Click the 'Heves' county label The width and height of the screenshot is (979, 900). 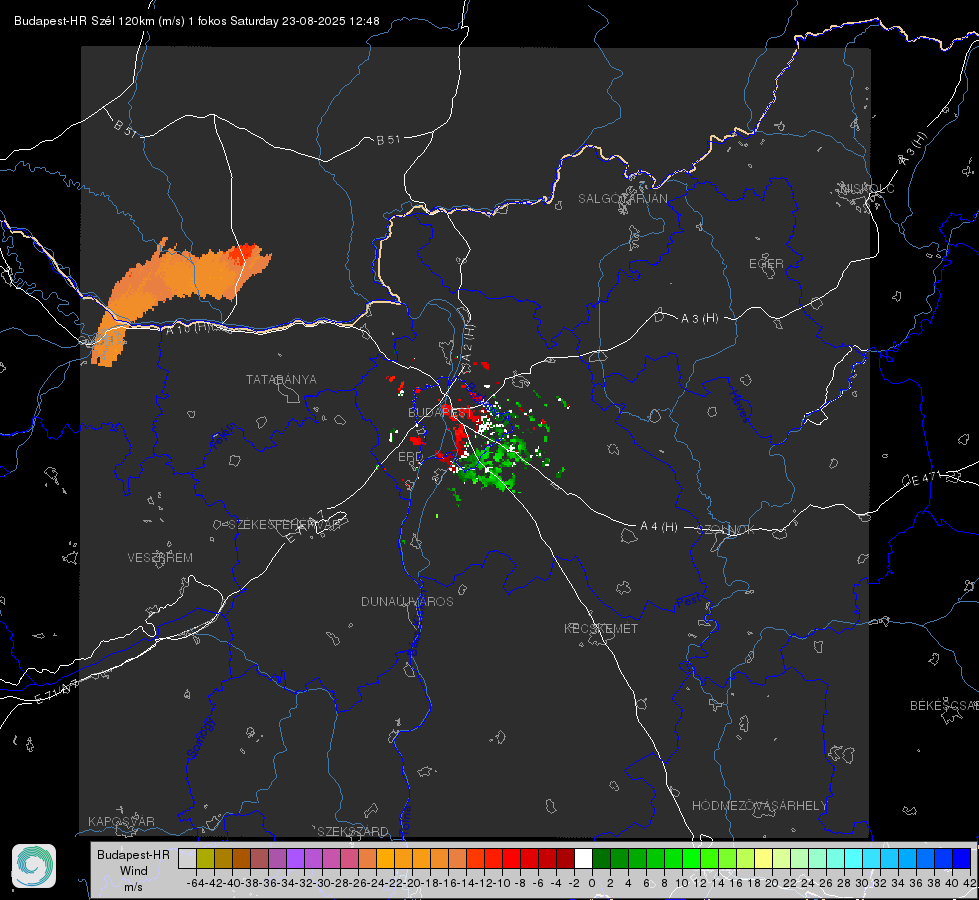(739, 405)
